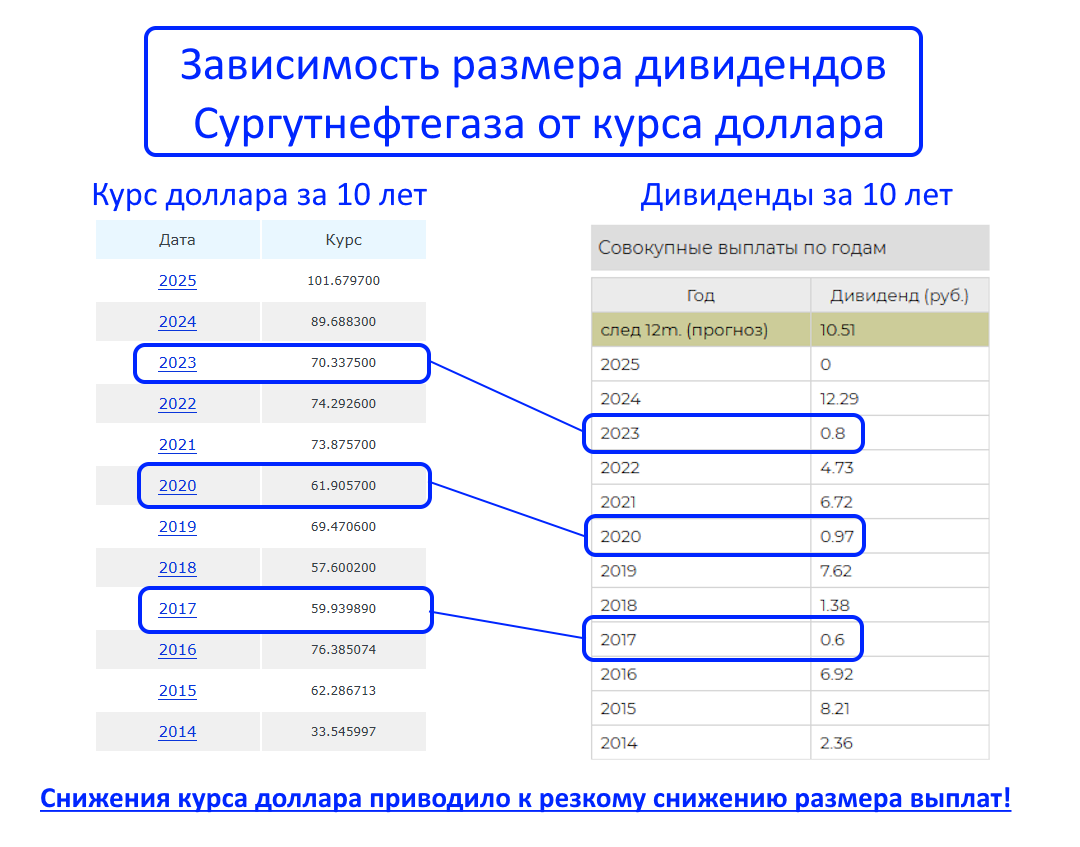The width and height of the screenshot is (1080, 847).
Task: Select dividend value 2.36 for 2014
Action: point(836,743)
